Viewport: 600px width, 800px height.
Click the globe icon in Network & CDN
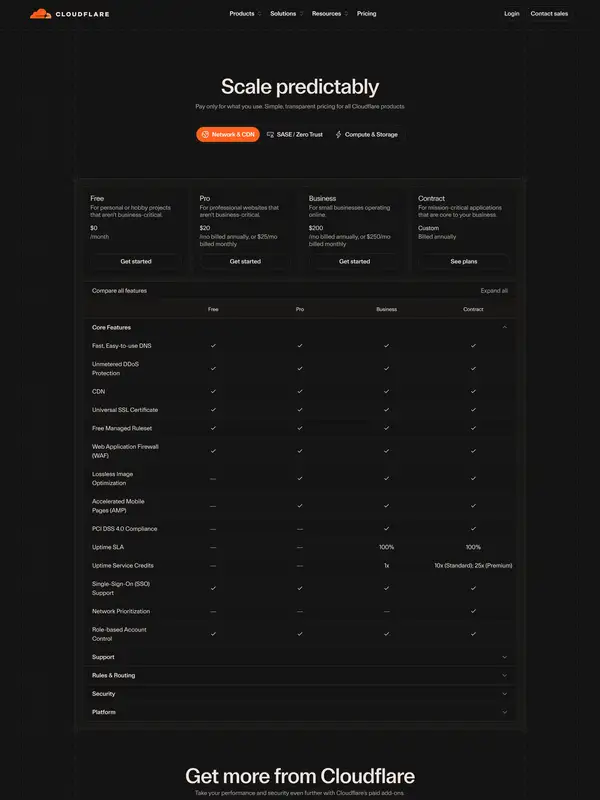pyautogui.click(x=205, y=135)
